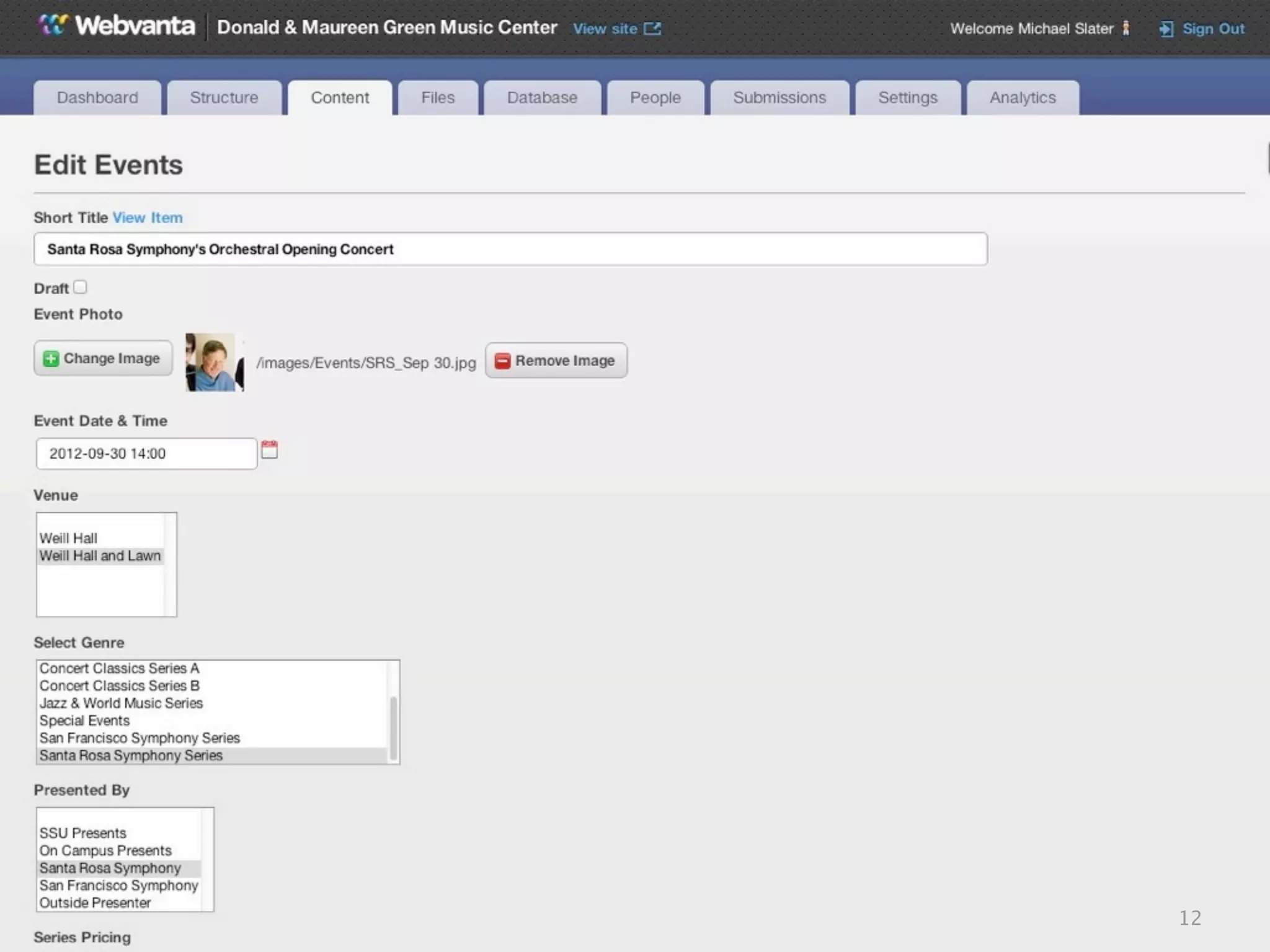Click the external link icon beside View site
The width and height of the screenshot is (1270, 952).
pos(652,29)
